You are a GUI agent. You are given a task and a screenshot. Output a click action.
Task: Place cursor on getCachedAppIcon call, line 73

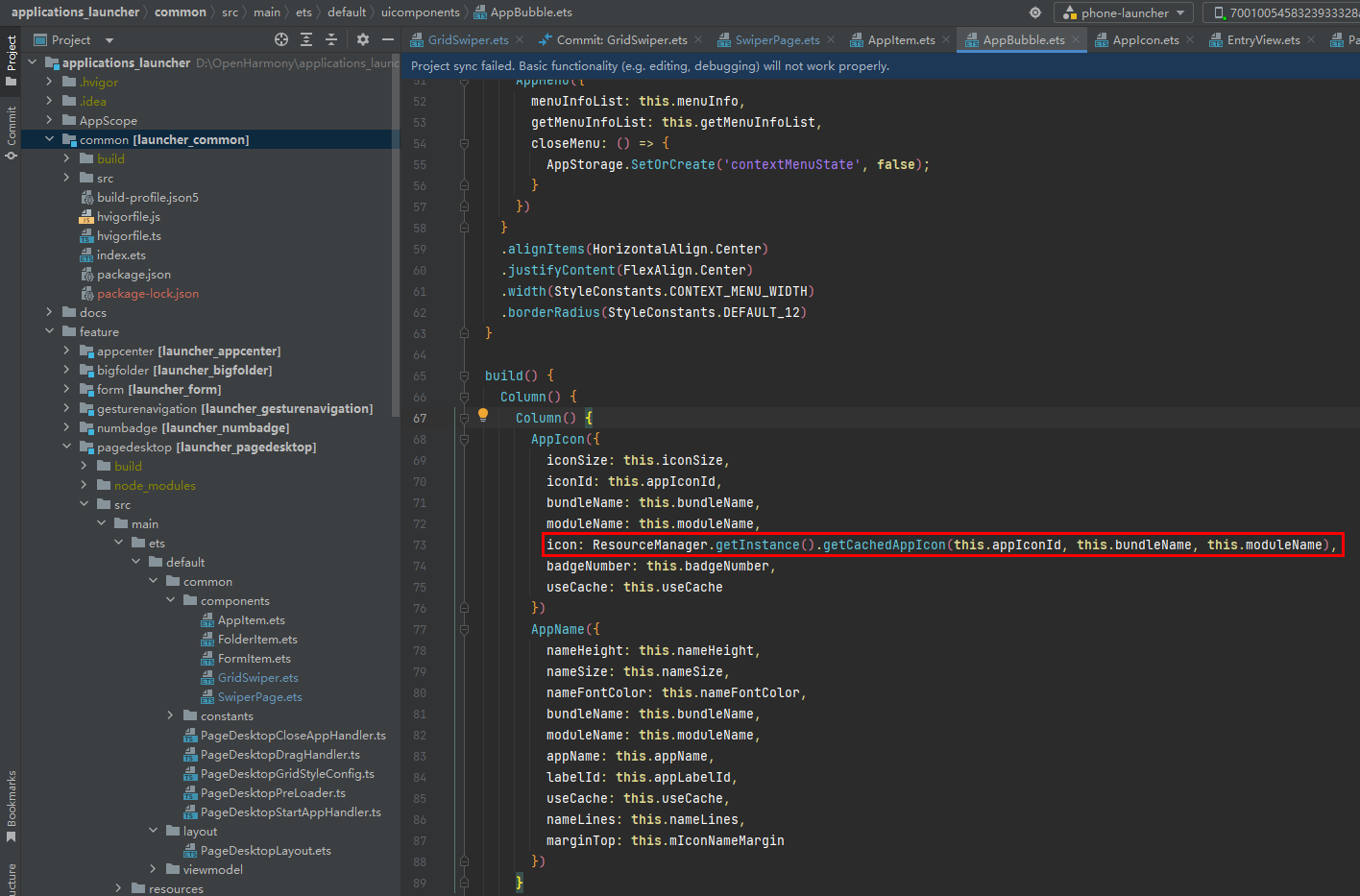tap(884, 545)
